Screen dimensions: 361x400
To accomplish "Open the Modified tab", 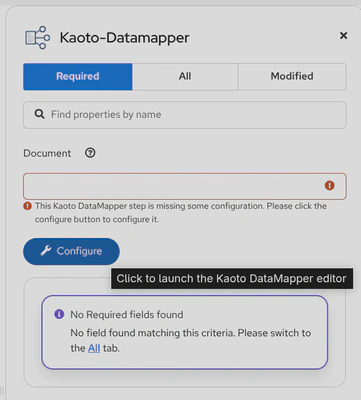I will [292, 76].
